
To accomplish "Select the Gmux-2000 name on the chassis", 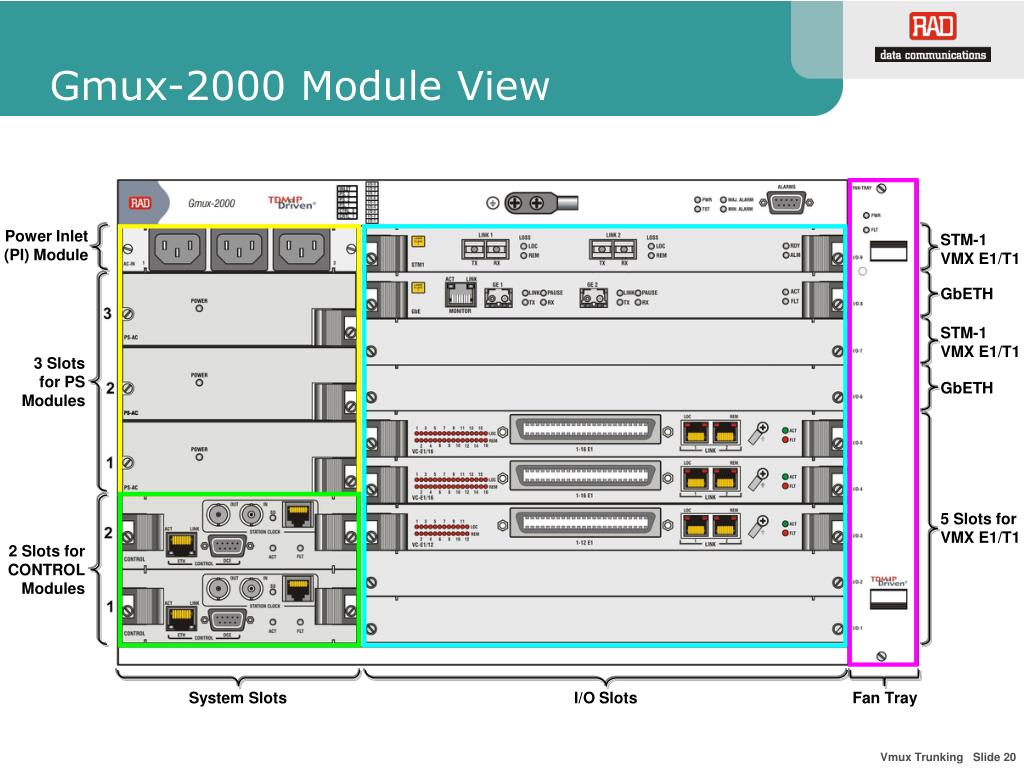I will pyautogui.click(x=212, y=203).
